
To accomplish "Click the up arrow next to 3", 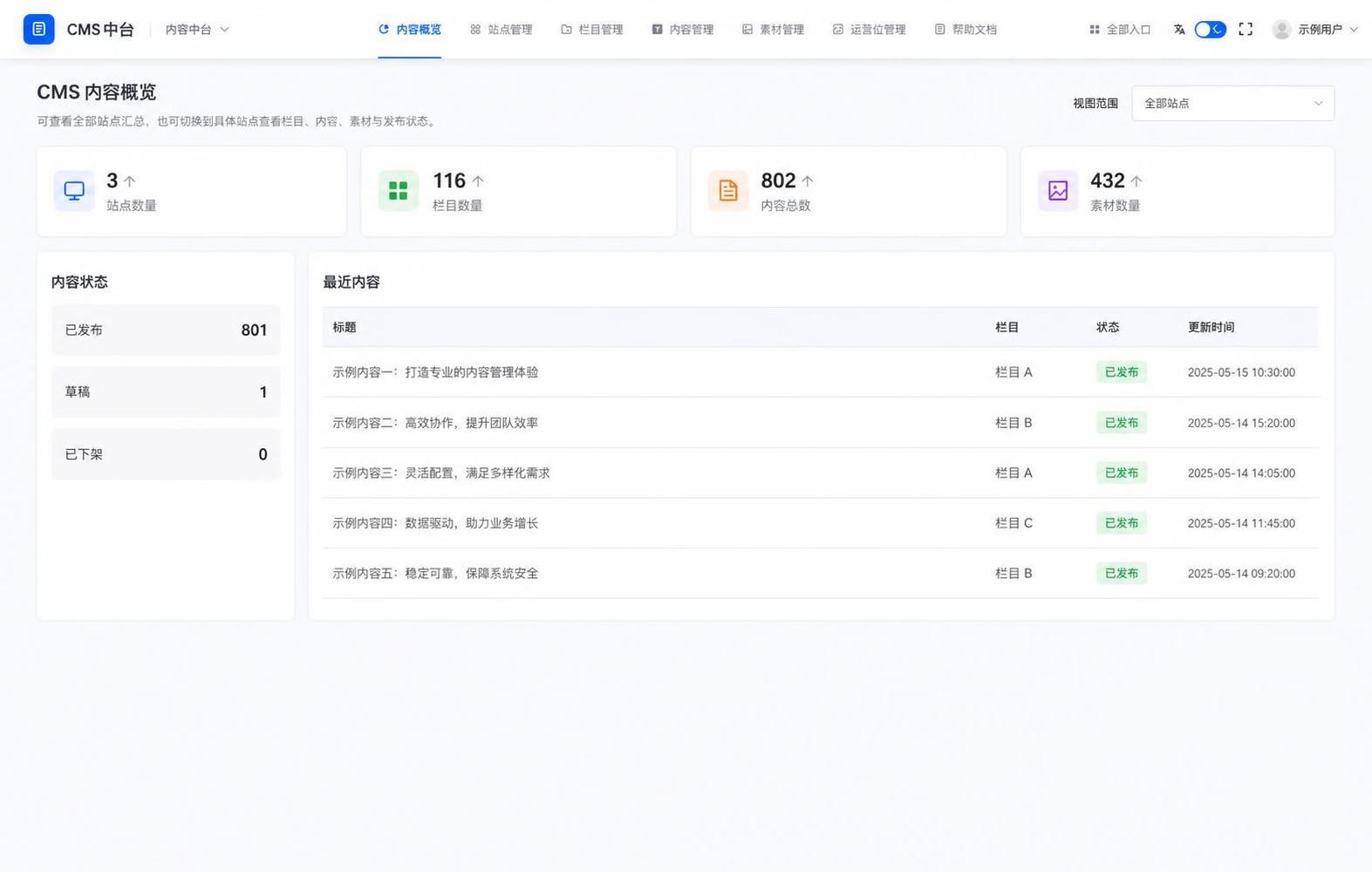I will pyautogui.click(x=130, y=181).
